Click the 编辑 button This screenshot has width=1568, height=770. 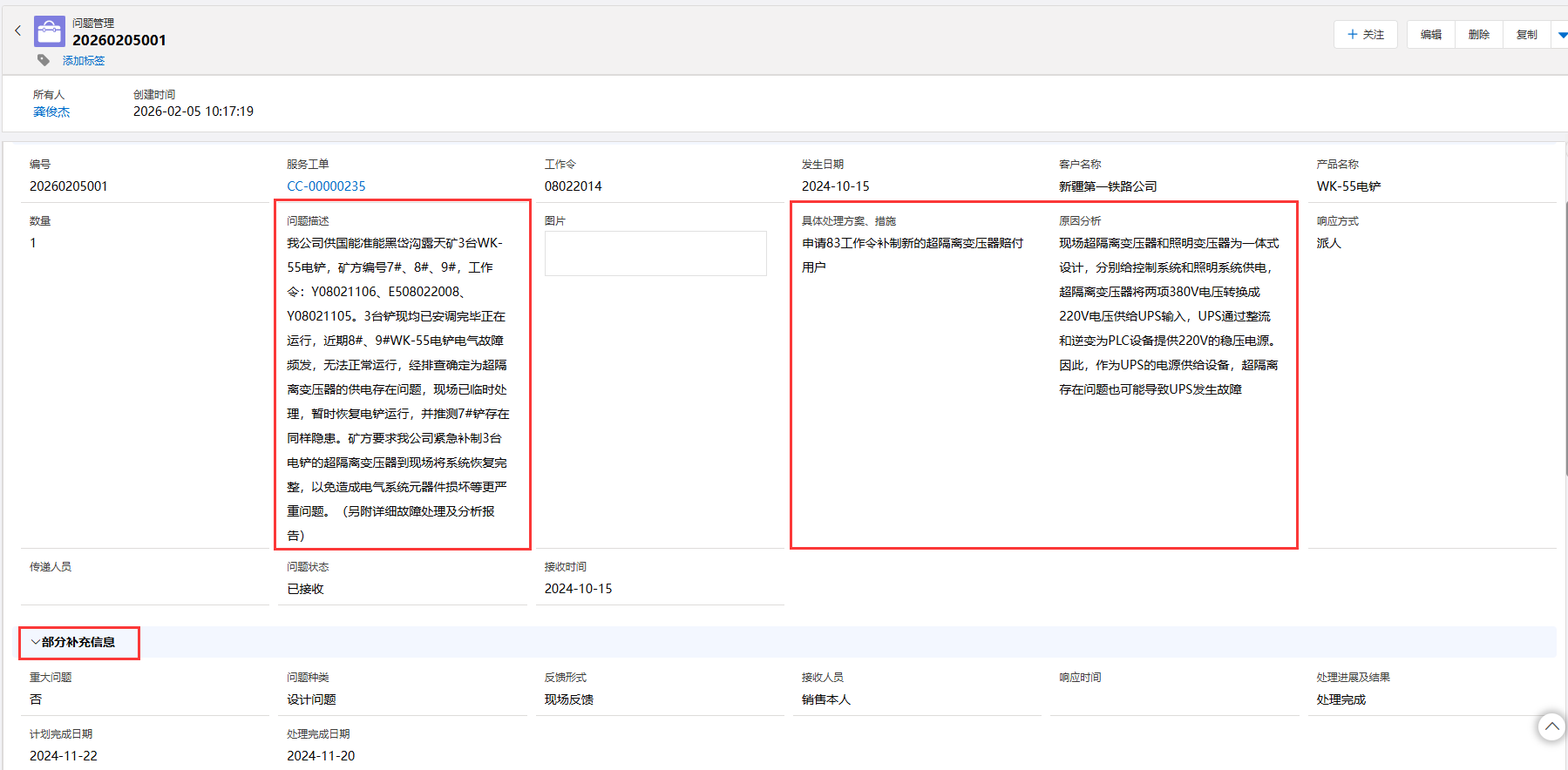click(1430, 35)
